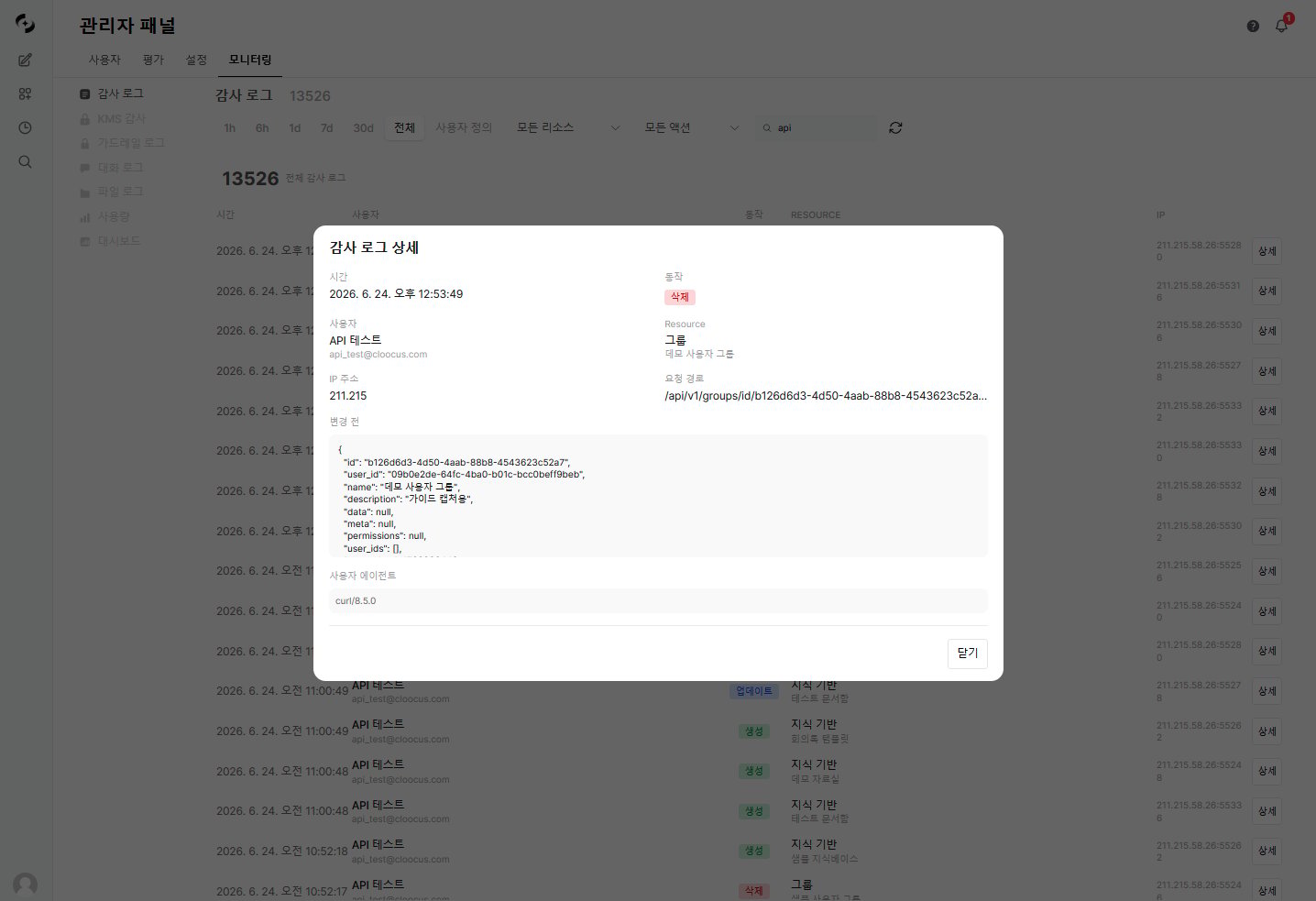
Task: Click 데모 자료실 resource text
Action: click(x=816, y=779)
